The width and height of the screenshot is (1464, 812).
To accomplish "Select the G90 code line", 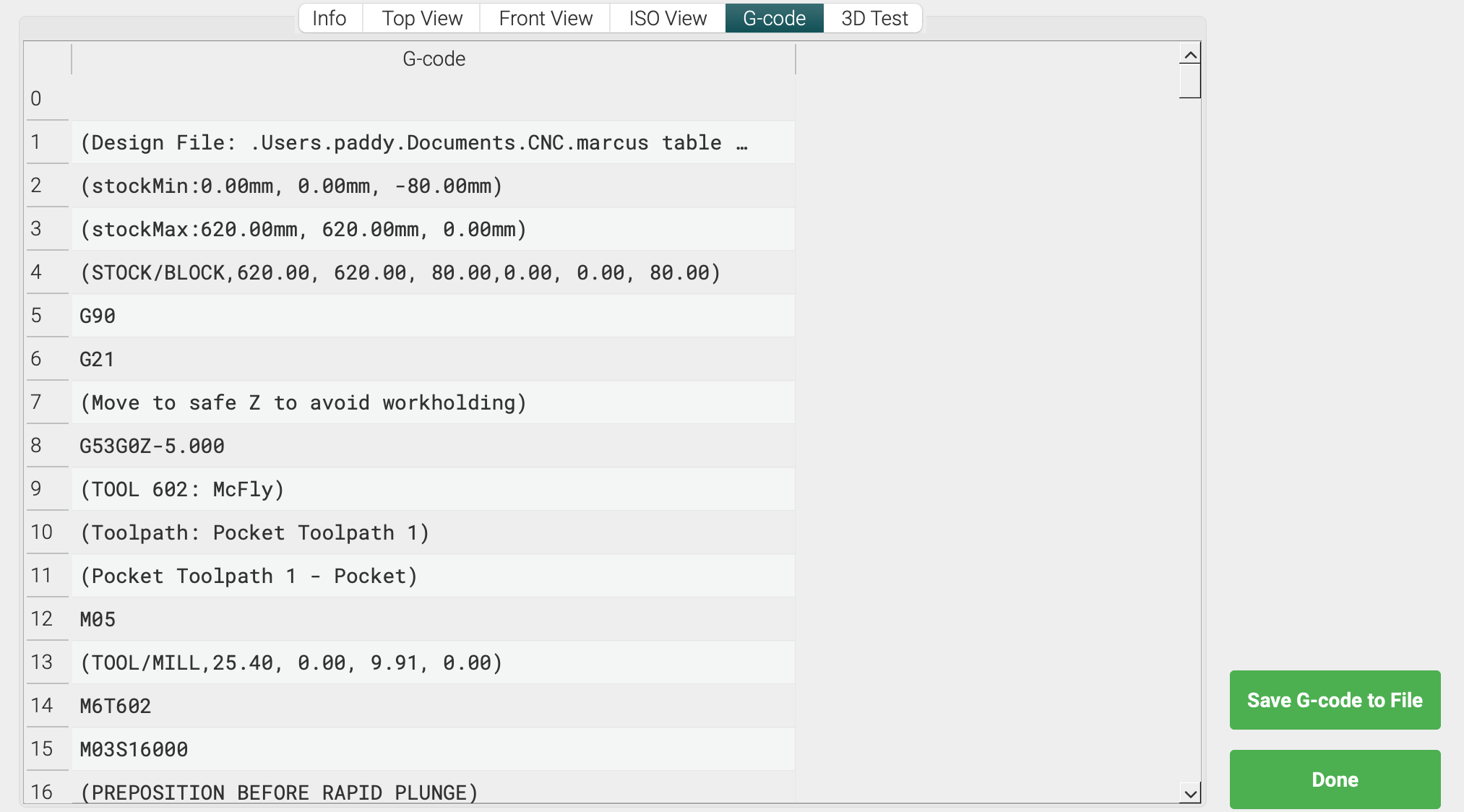I will (x=434, y=316).
